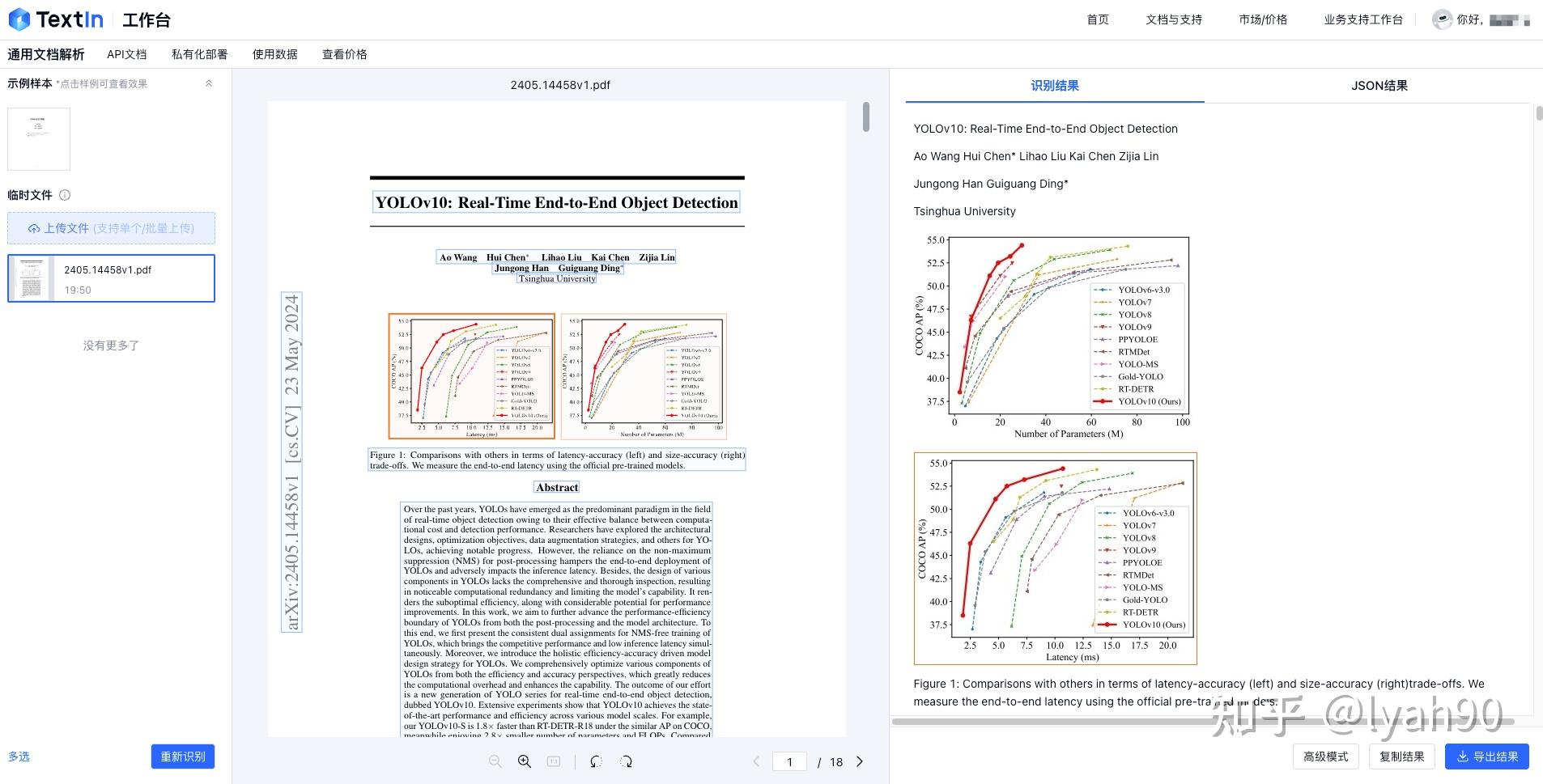Switch to 私有化部署 tab
This screenshot has height=784, width=1543.
click(x=200, y=54)
